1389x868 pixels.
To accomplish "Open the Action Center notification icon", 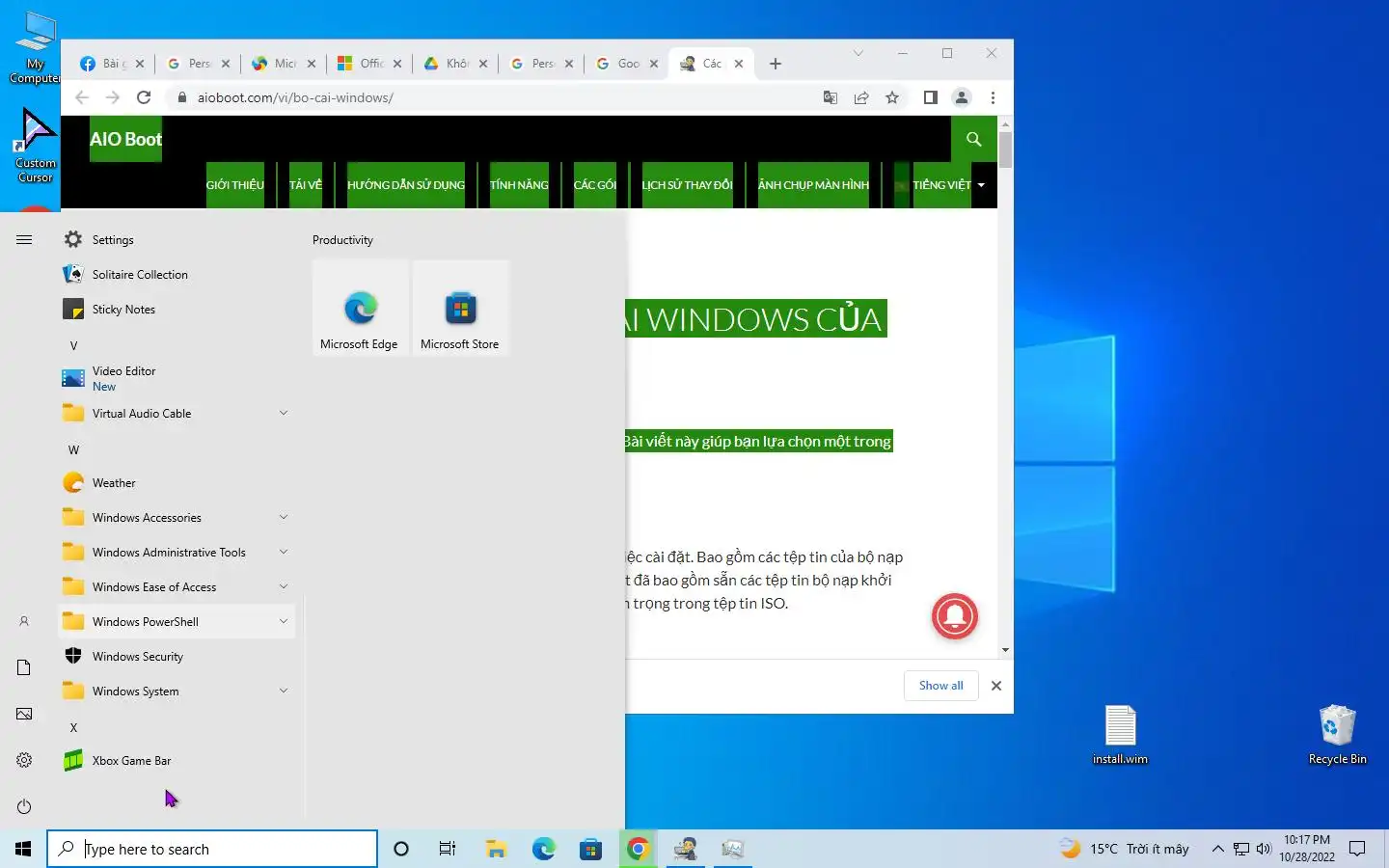I will [x=1357, y=849].
